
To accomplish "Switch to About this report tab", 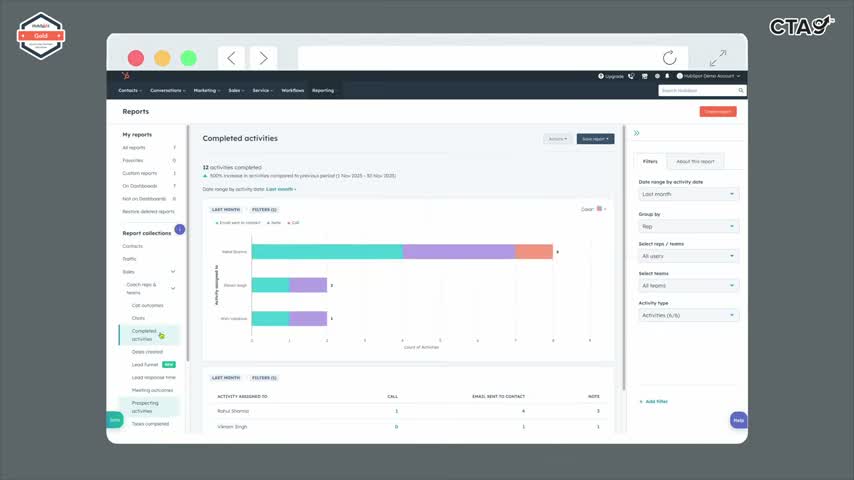I will pos(695,161).
